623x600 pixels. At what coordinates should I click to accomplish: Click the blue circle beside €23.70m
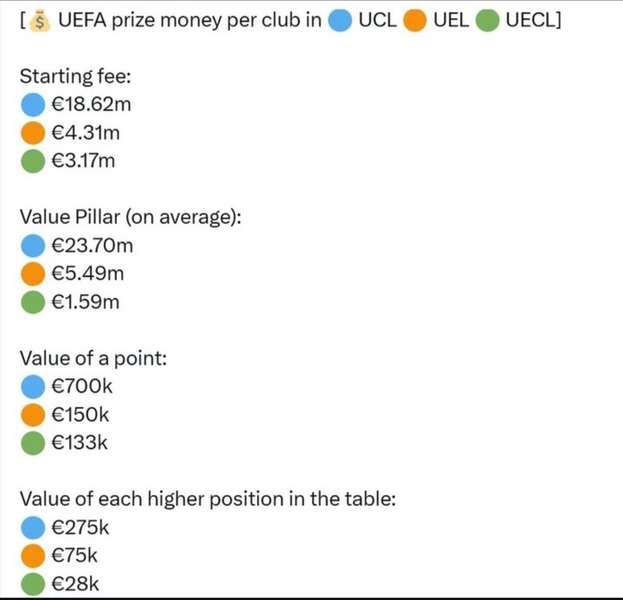tap(33, 246)
